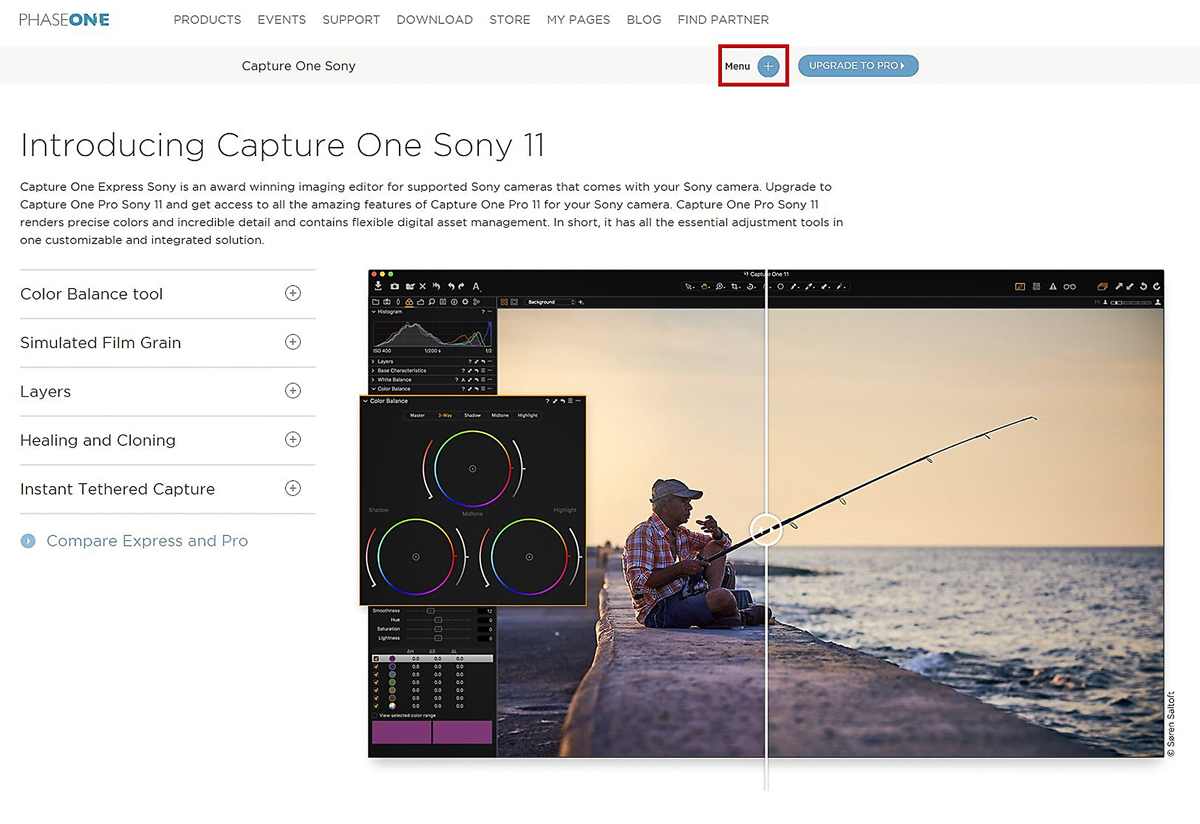Open MY PAGES in the top navigation
The height and width of the screenshot is (824, 1200).
click(578, 19)
